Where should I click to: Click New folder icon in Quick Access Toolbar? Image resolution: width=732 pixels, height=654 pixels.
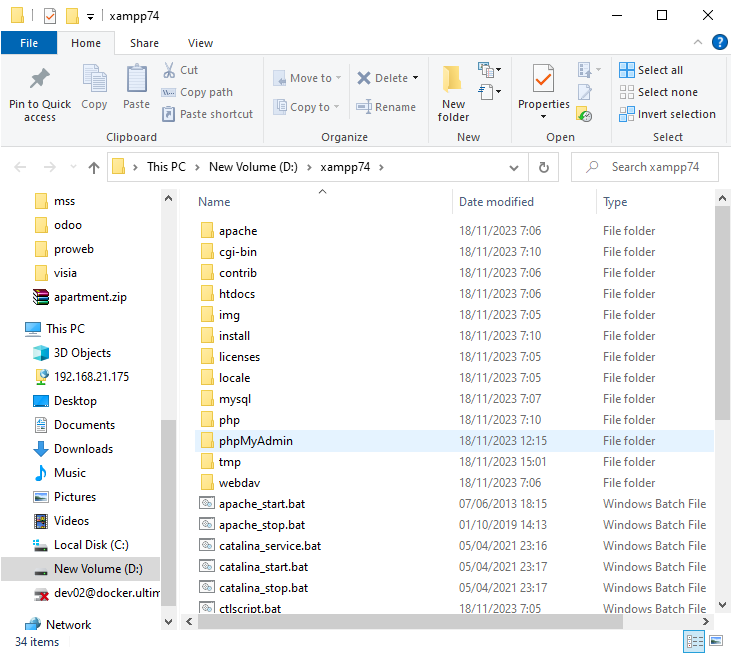[72, 16]
